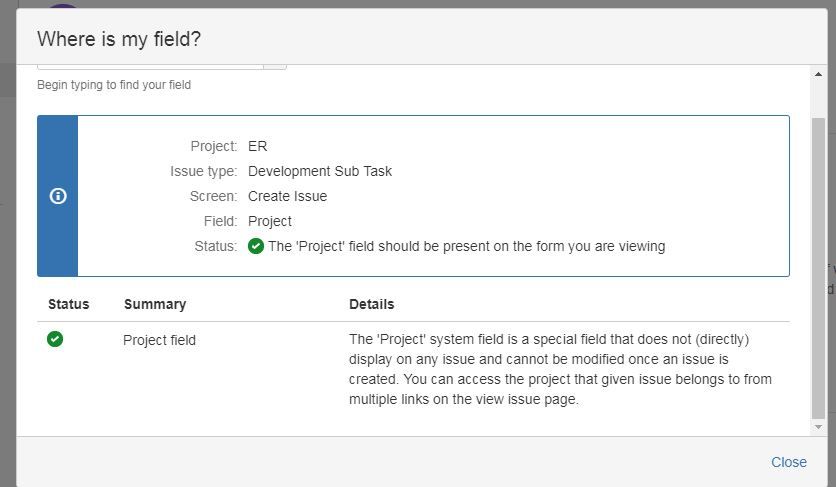The width and height of the screenshot is (836, 487).
Task: Click the Project system field details description
Action: [x=560, y=369]
